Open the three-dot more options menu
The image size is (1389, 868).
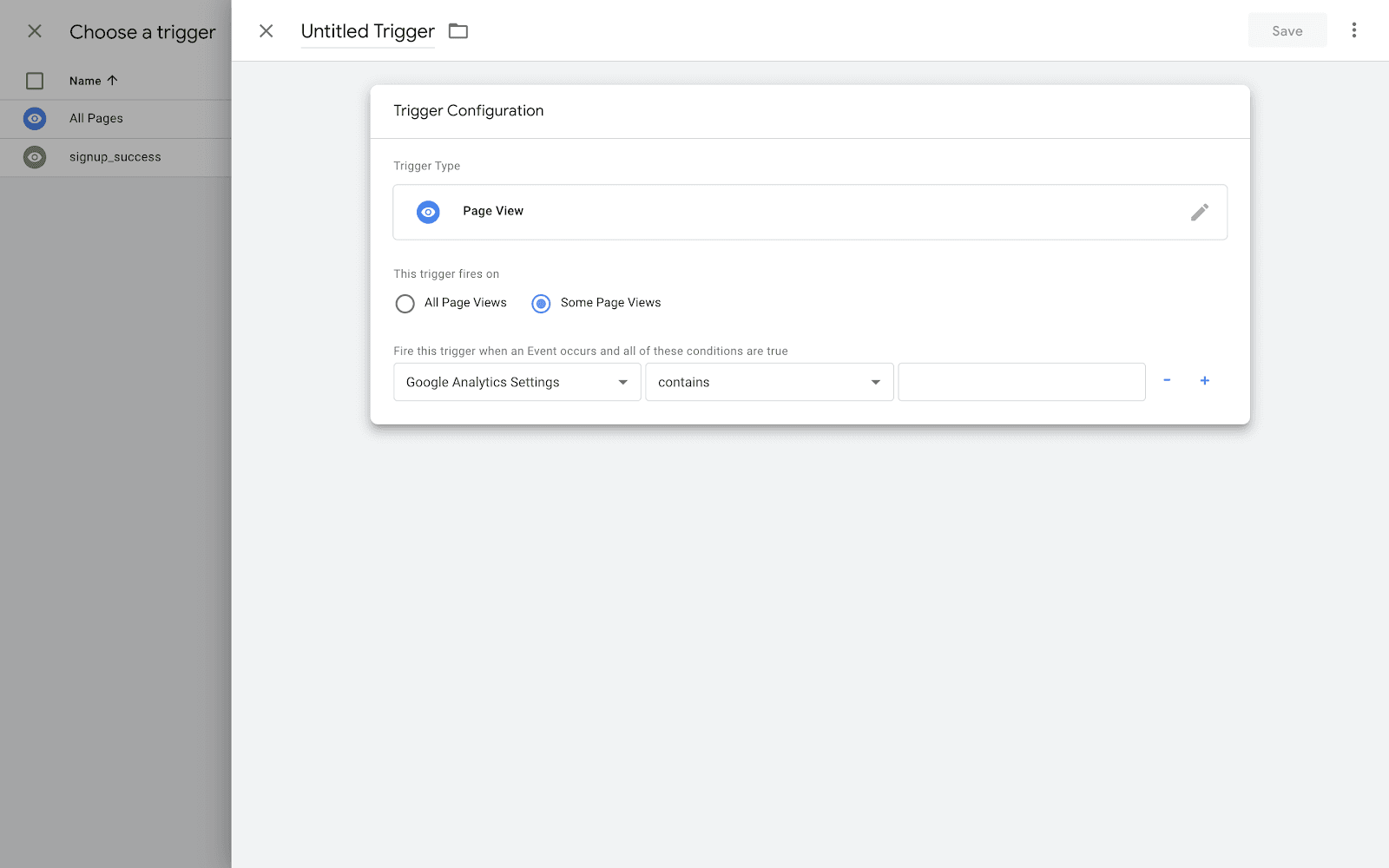(1353, 30)
